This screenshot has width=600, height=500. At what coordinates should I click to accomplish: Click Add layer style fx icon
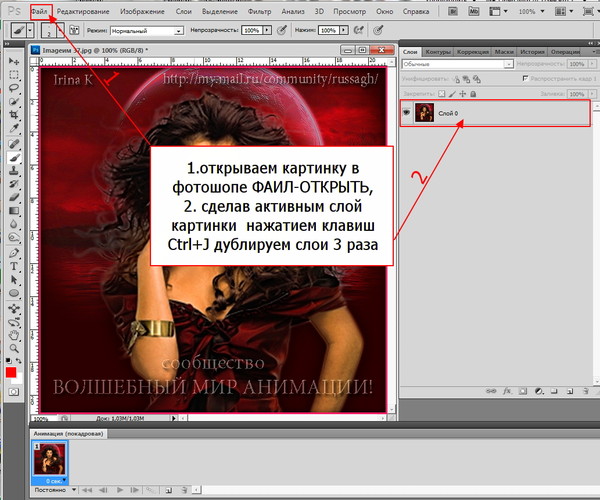point(507,391)
